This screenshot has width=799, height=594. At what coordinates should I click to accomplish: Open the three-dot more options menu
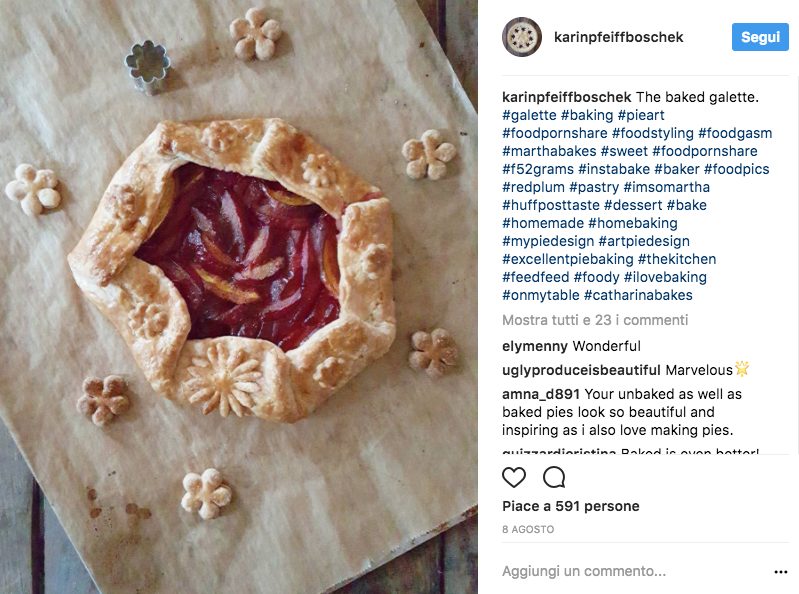coord(781,572)
